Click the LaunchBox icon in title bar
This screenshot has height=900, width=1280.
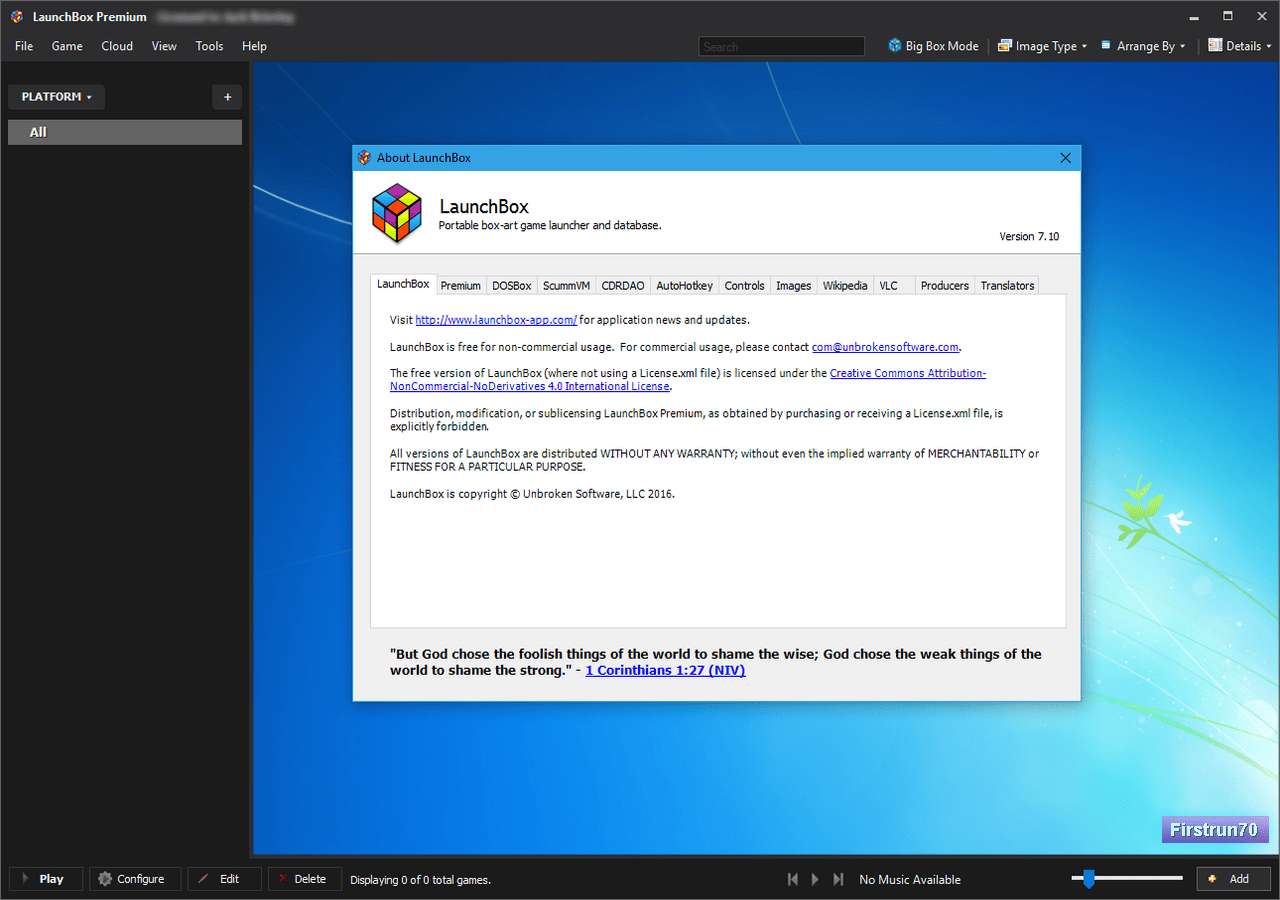point(16,17)
